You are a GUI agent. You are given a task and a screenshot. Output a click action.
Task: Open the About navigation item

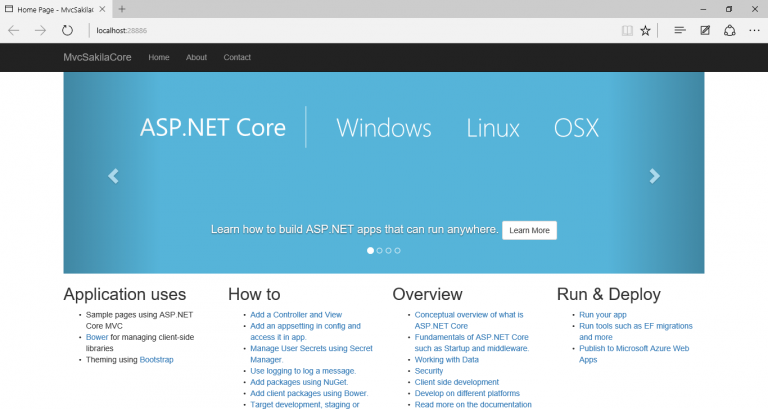196,57
